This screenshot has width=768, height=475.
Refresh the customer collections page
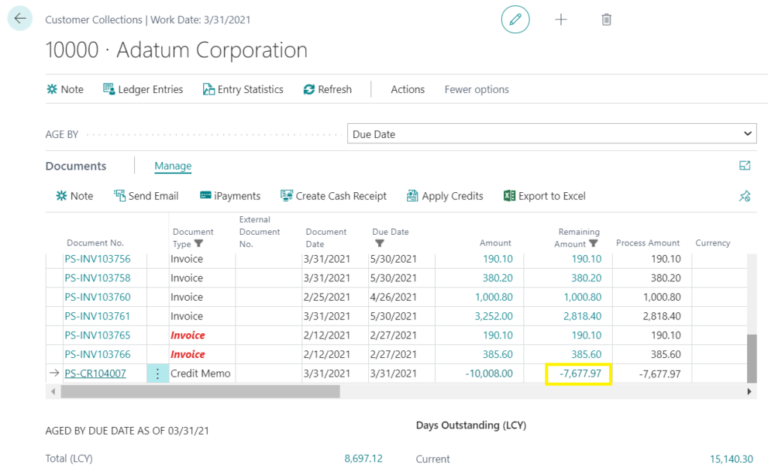tap(328, 89)
